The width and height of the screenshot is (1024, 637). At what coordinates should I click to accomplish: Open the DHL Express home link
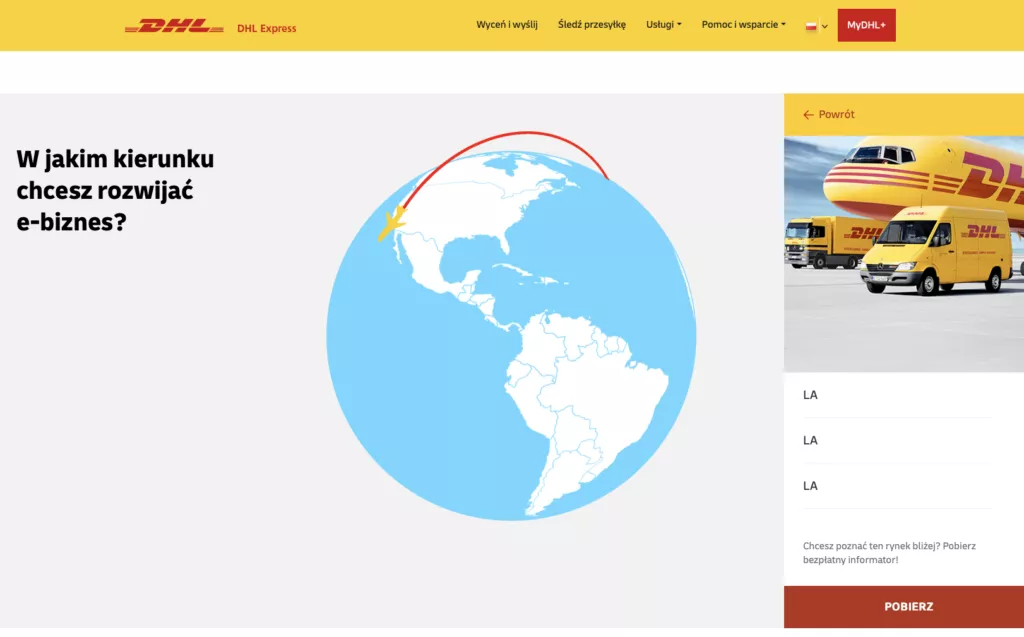pyautogui.click(x=266, y=28)
